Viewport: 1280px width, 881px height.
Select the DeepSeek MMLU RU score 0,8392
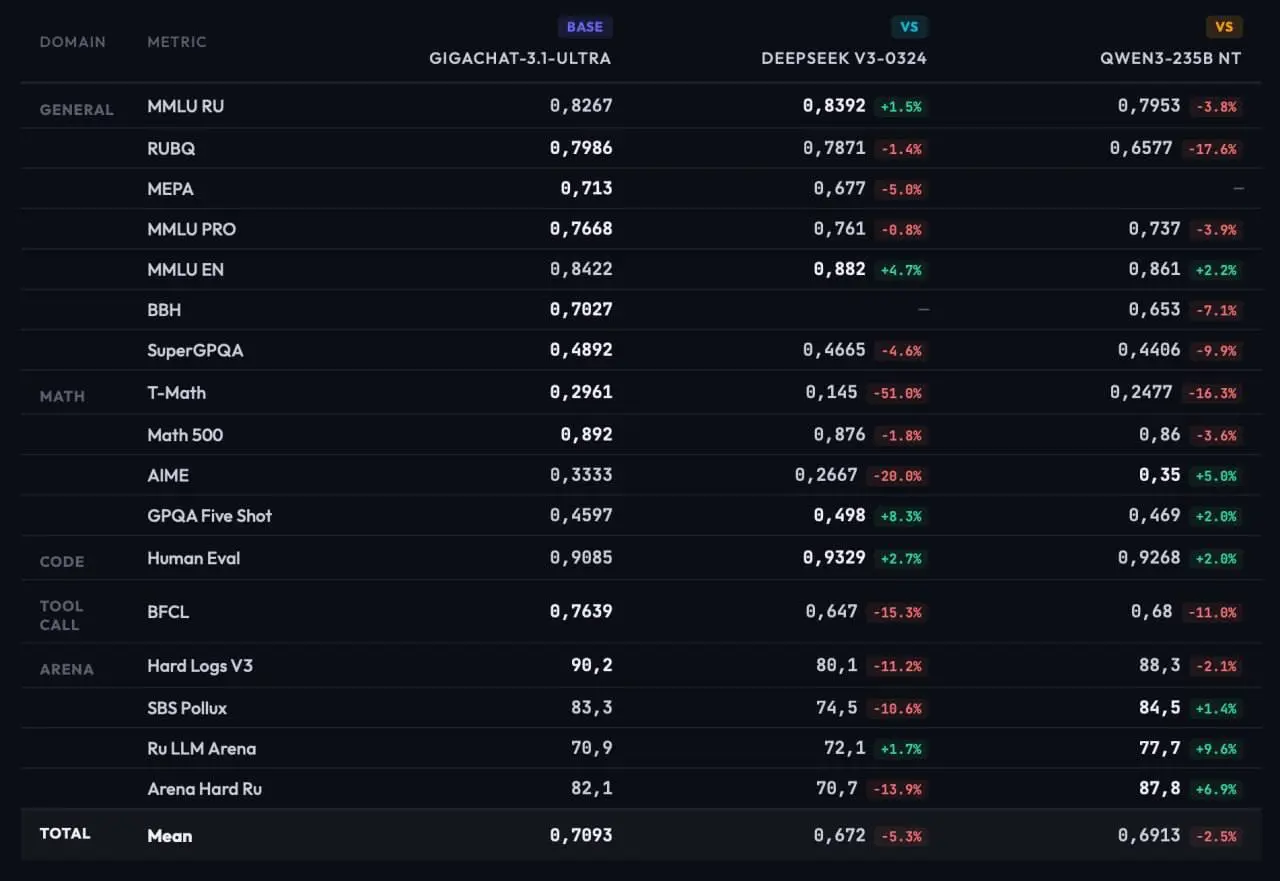point(834,106)
